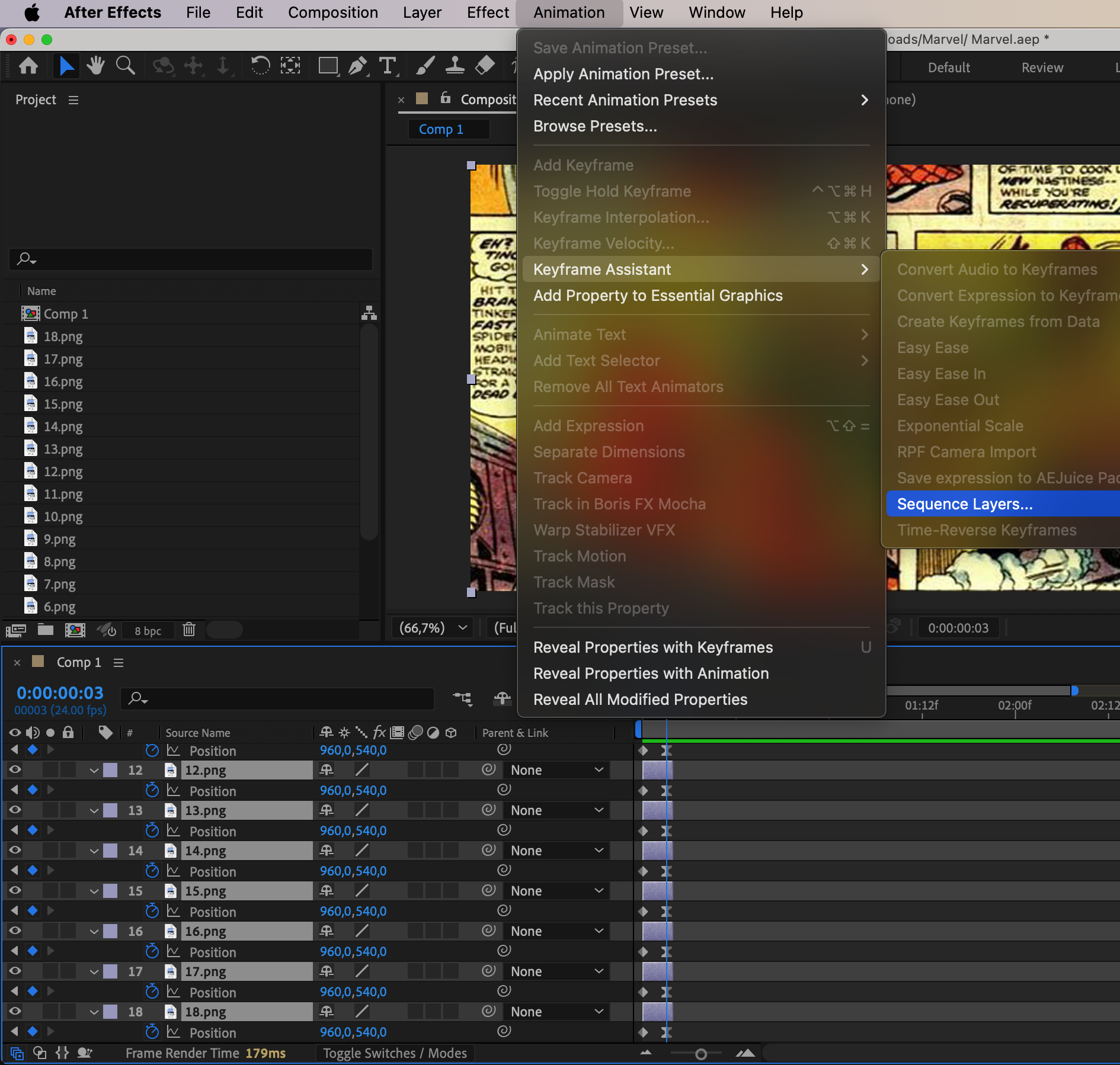The image size is (1120, 1065).
Task: Toggle Position stopwatch for layer 13.png
Action: point(152,831)
